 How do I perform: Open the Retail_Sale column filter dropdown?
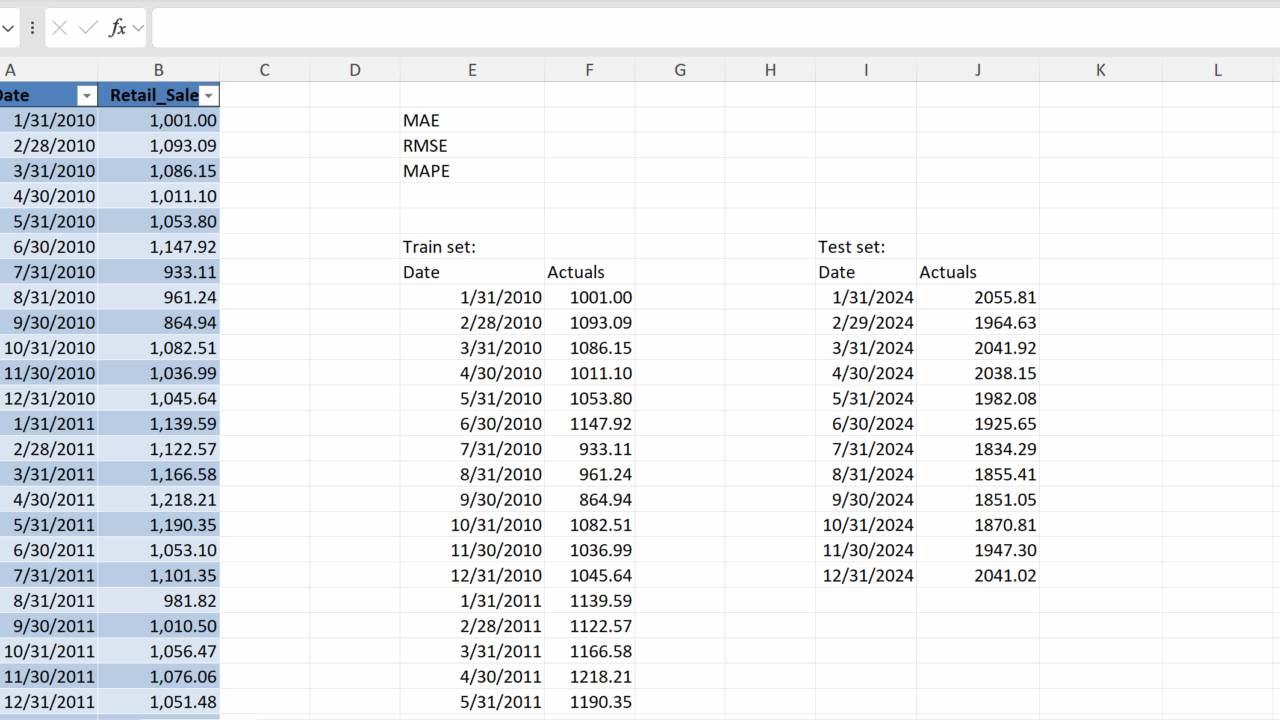(x=208, y=96)
